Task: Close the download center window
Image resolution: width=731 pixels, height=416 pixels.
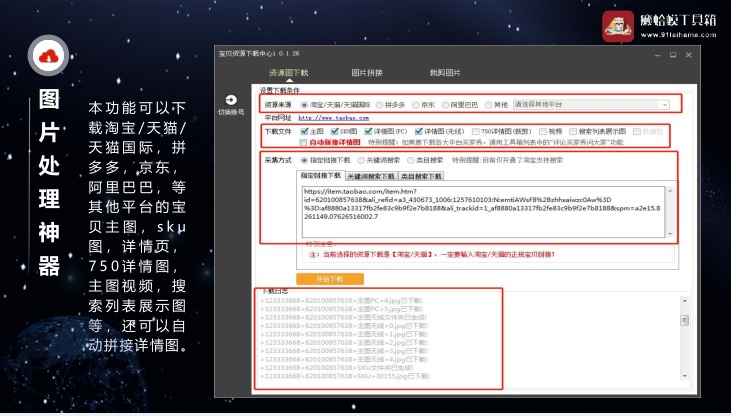Action: 689,55
